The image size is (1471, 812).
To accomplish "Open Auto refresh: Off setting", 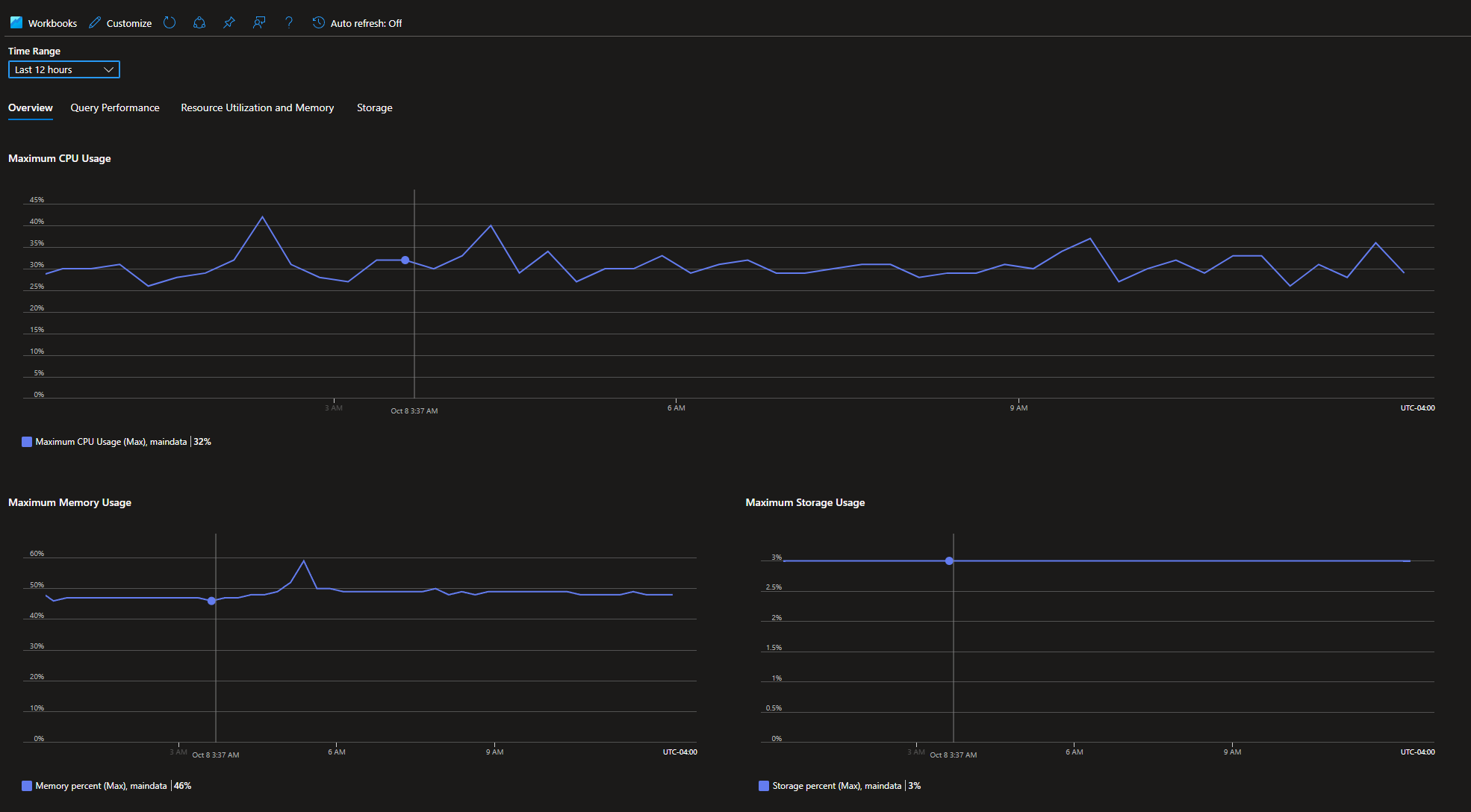I will click(366, 23).
